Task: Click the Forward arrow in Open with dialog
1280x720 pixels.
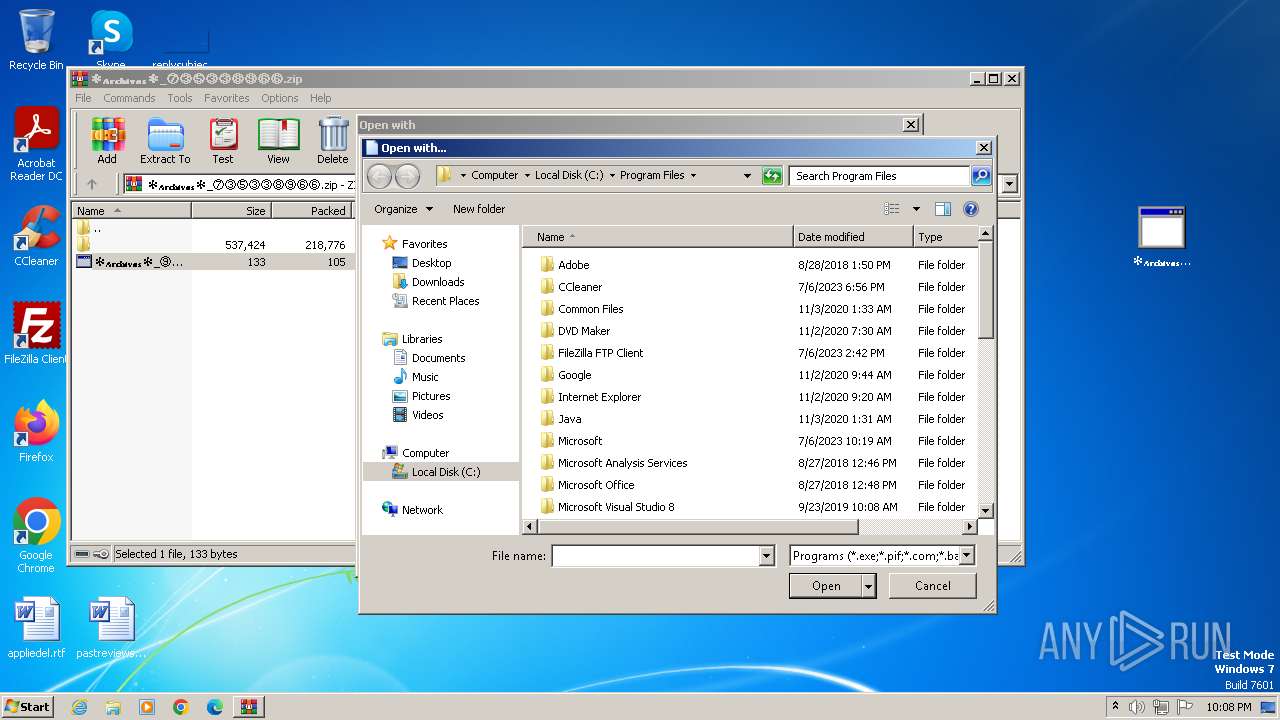Action: tap(407, 176)
